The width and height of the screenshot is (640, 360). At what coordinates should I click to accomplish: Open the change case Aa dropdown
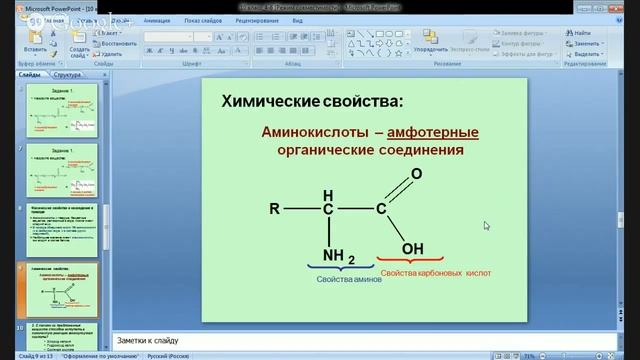tap(222, 51)
